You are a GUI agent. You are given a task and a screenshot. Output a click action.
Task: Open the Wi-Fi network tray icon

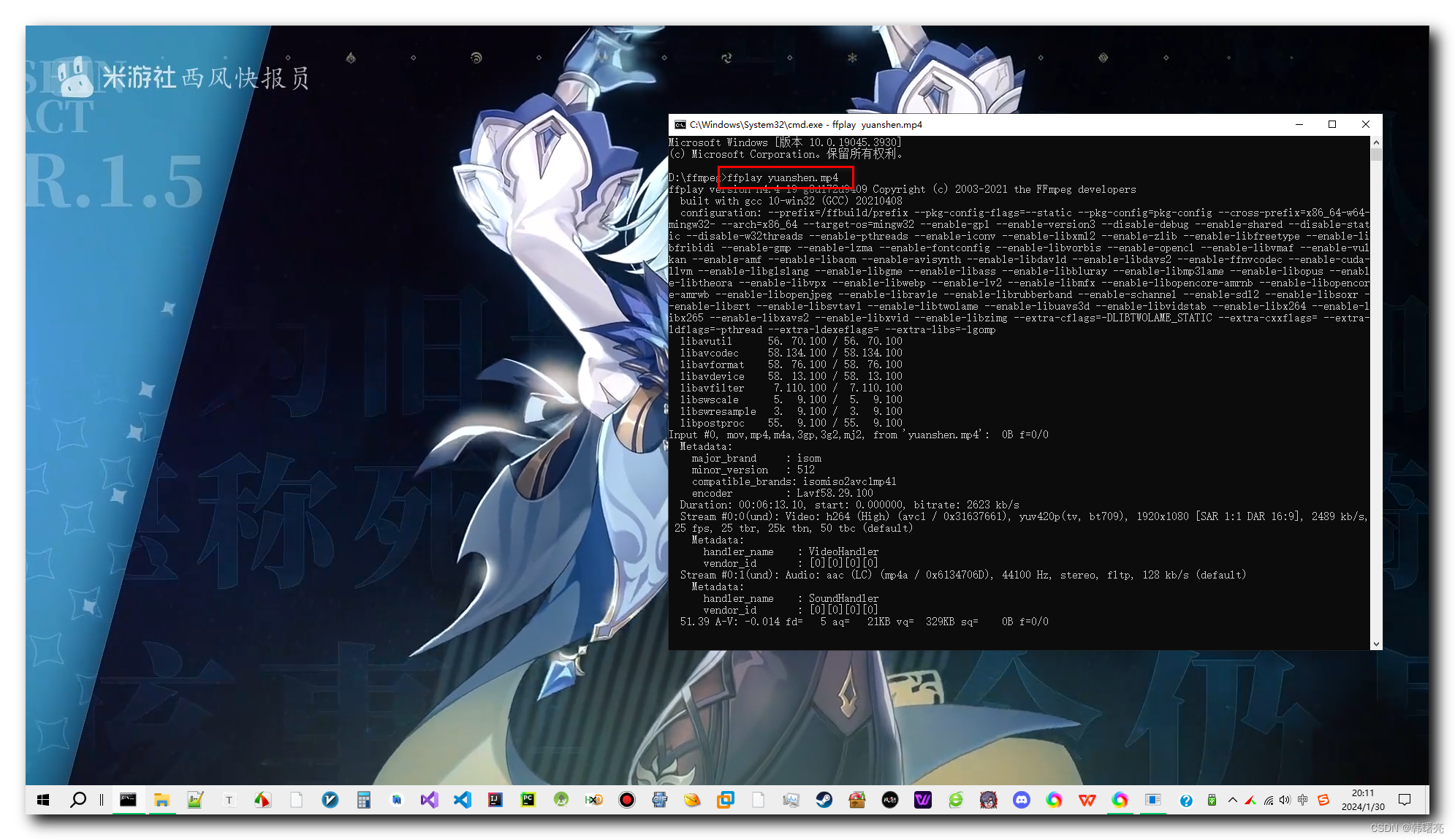(1268, 800)
